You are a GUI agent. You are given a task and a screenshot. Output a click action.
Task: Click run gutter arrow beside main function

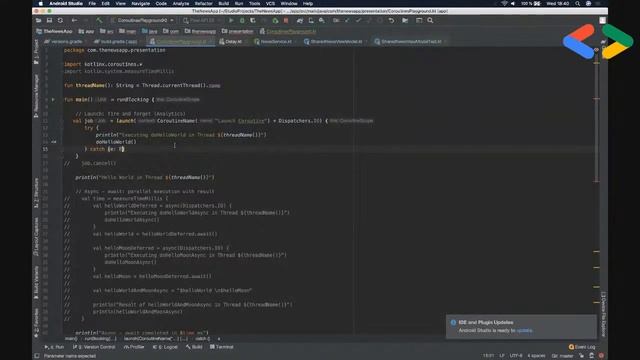click(53, 99)
